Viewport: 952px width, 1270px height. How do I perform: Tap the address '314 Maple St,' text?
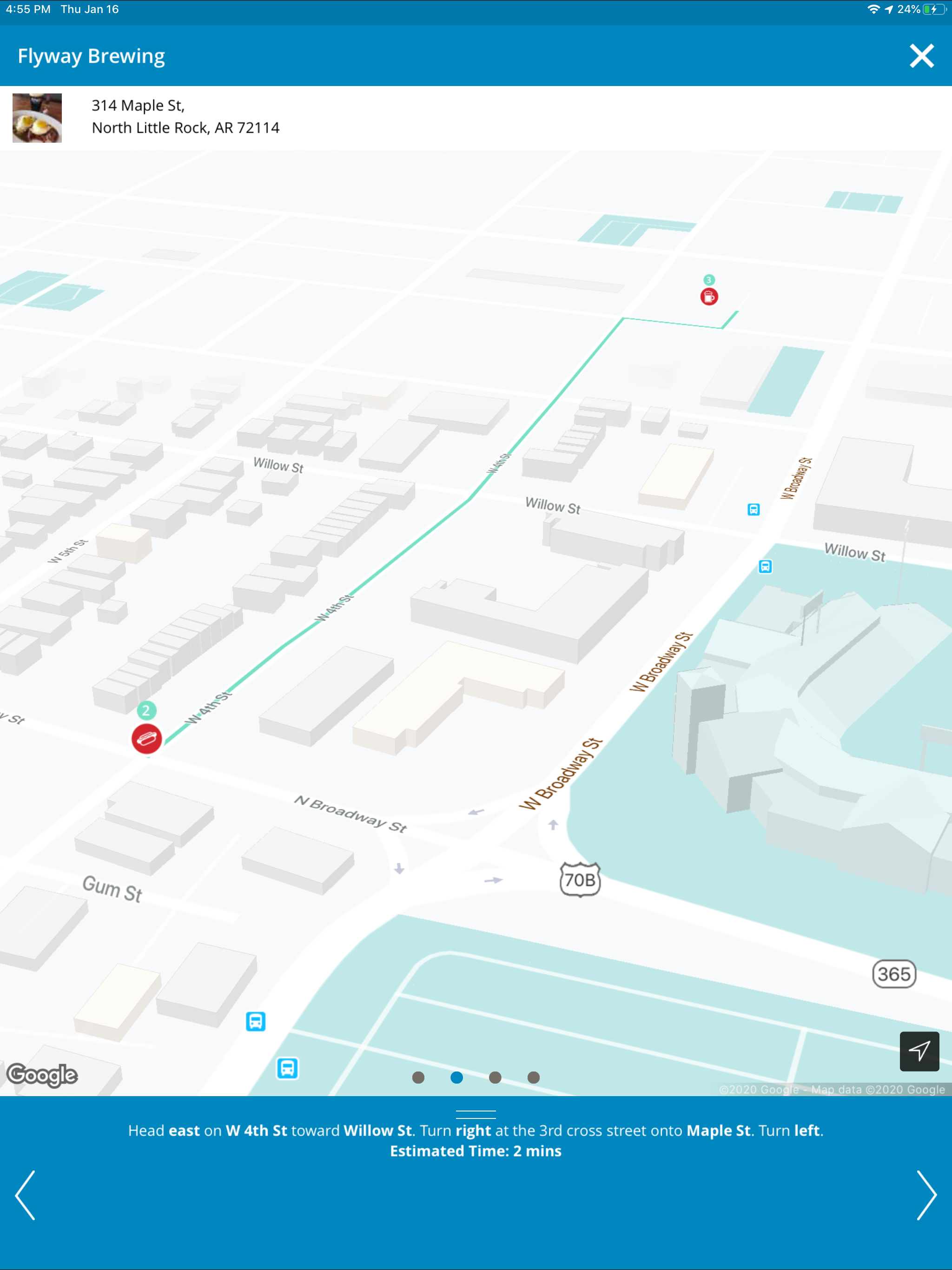pos(139,106)
